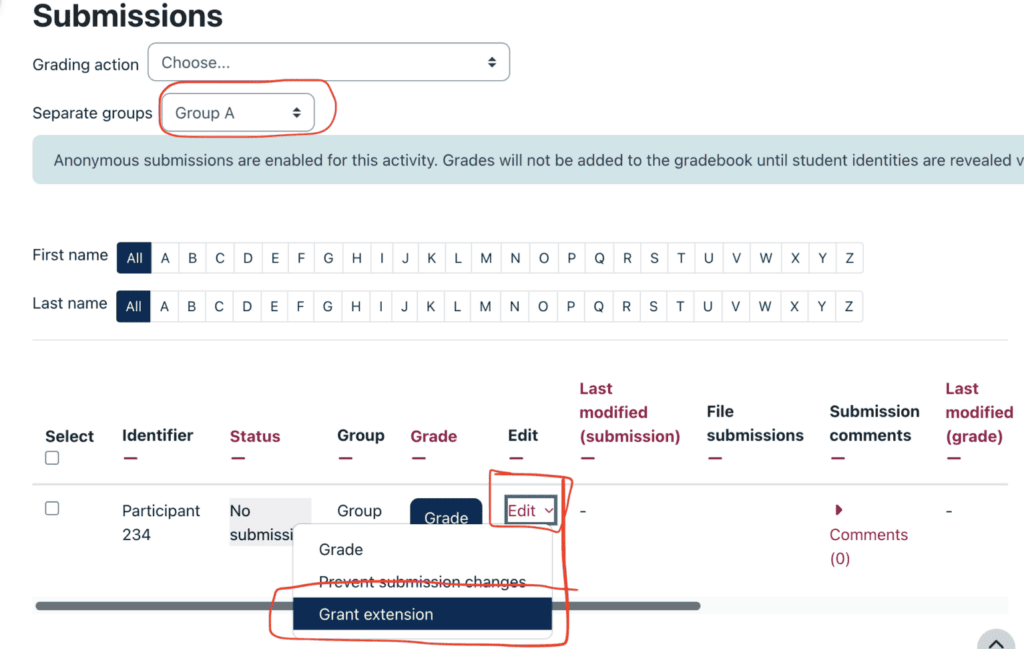This screenshot has width=1024, height=649.
Task: Check the Participant 234 row checkbox
Action: tap(52, 508)
